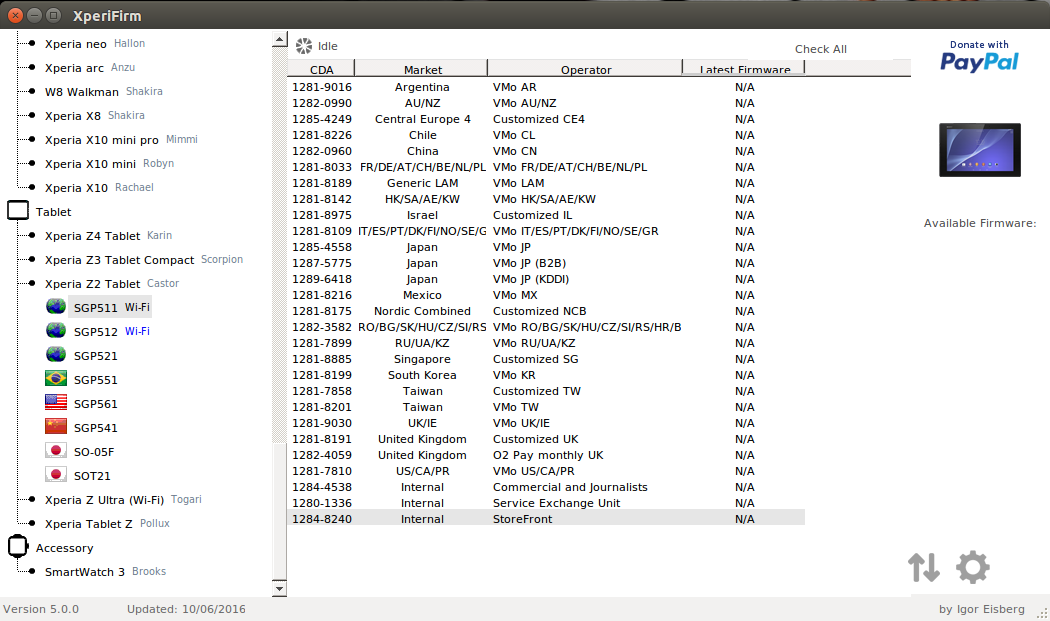Viewport: 1050px width, 621px height.
Task: Select the Xperia X8 tree item
Action: point(94,115)
